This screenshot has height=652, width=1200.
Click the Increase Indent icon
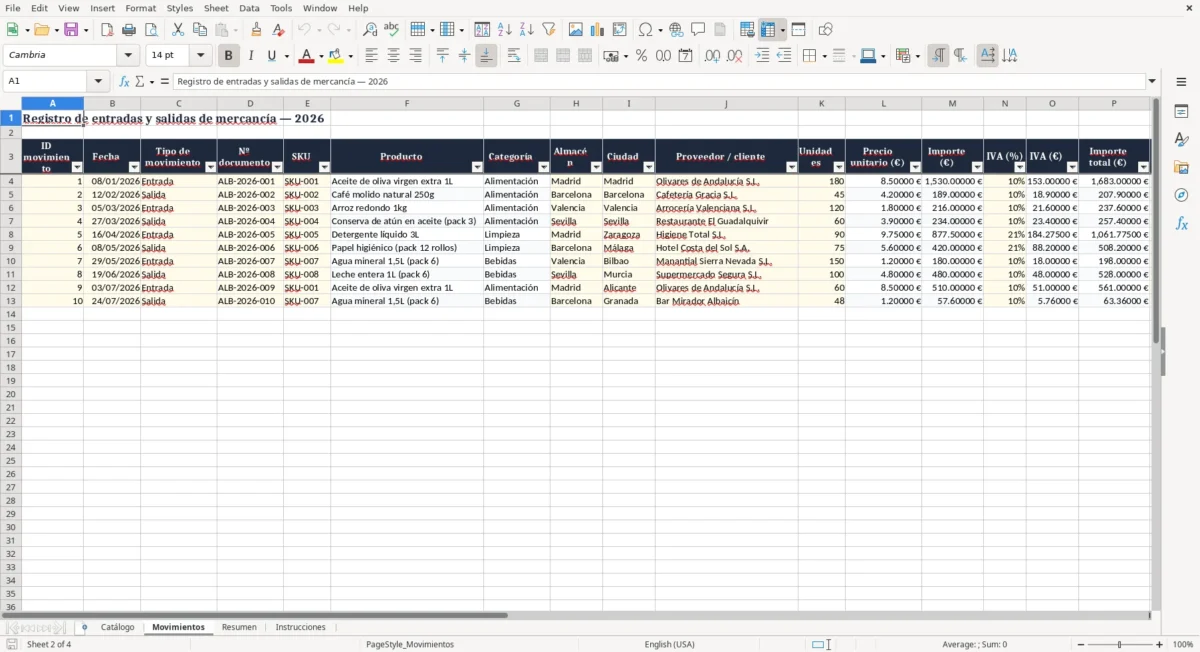tap(763, 56)
